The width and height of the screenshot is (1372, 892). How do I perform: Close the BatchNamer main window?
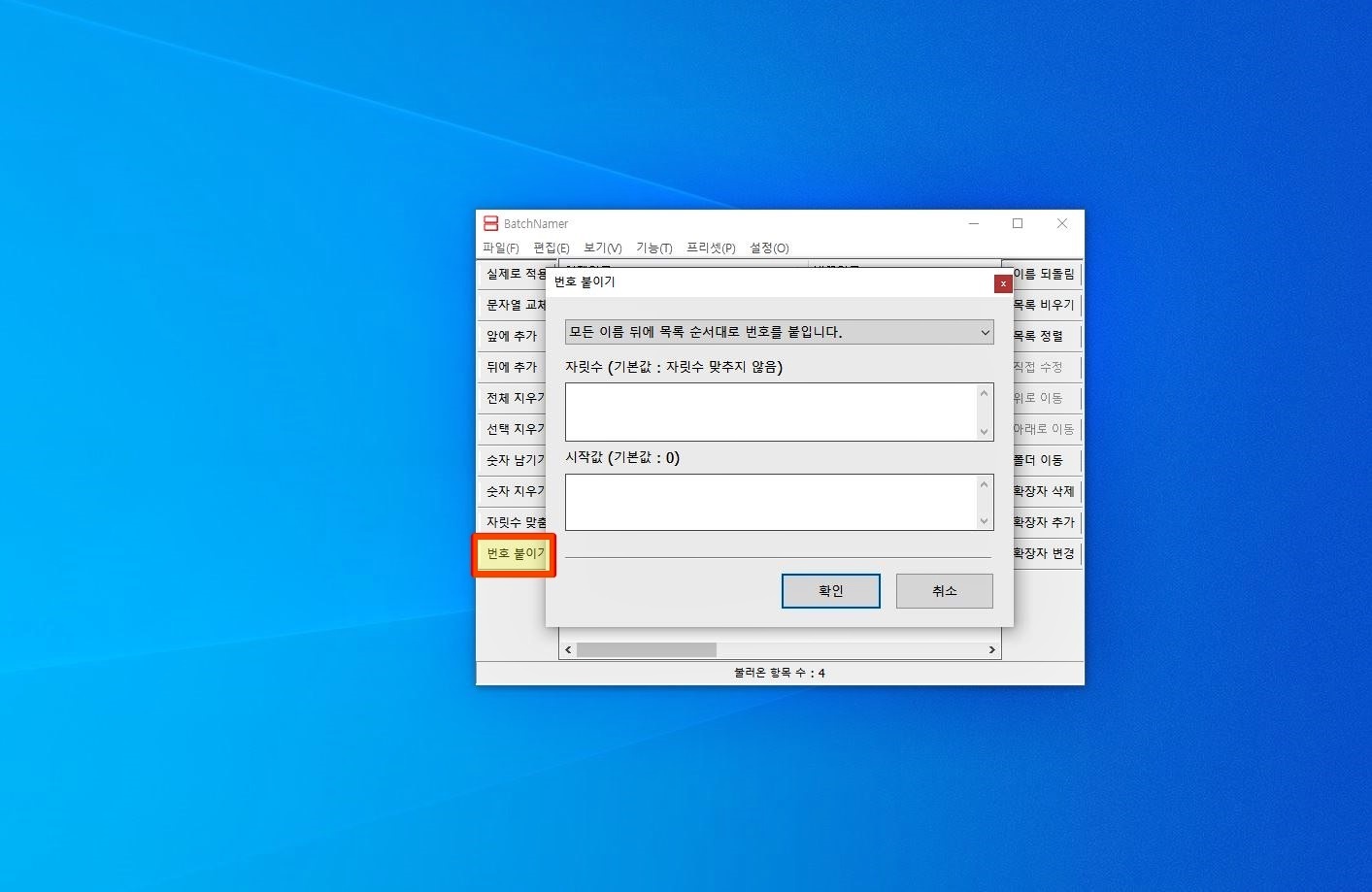1062,223
